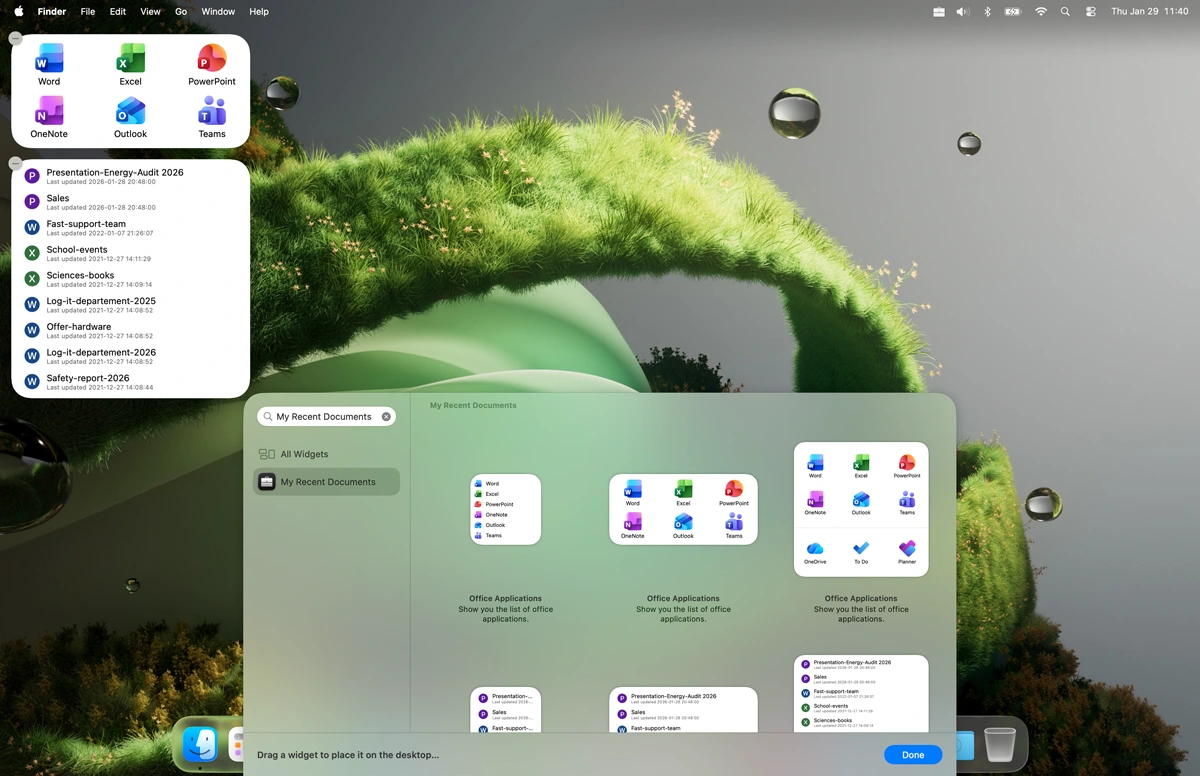This screenshot has width=1200, height=776.
Task: Click the Done button
Action: click(x=912, y=754)
